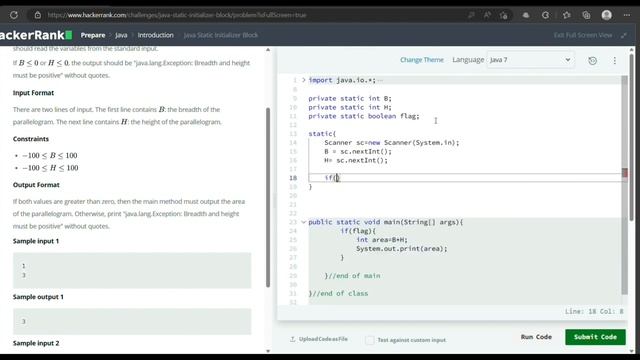640x360 pixels.
Task: Click the problem description scrollbar thumb
Action: (268, 197)
